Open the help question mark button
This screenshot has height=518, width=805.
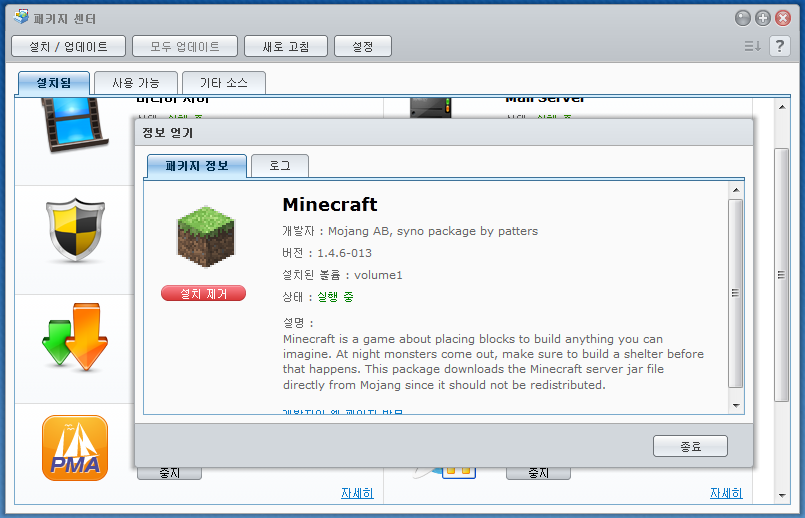[x=779, y=46]
